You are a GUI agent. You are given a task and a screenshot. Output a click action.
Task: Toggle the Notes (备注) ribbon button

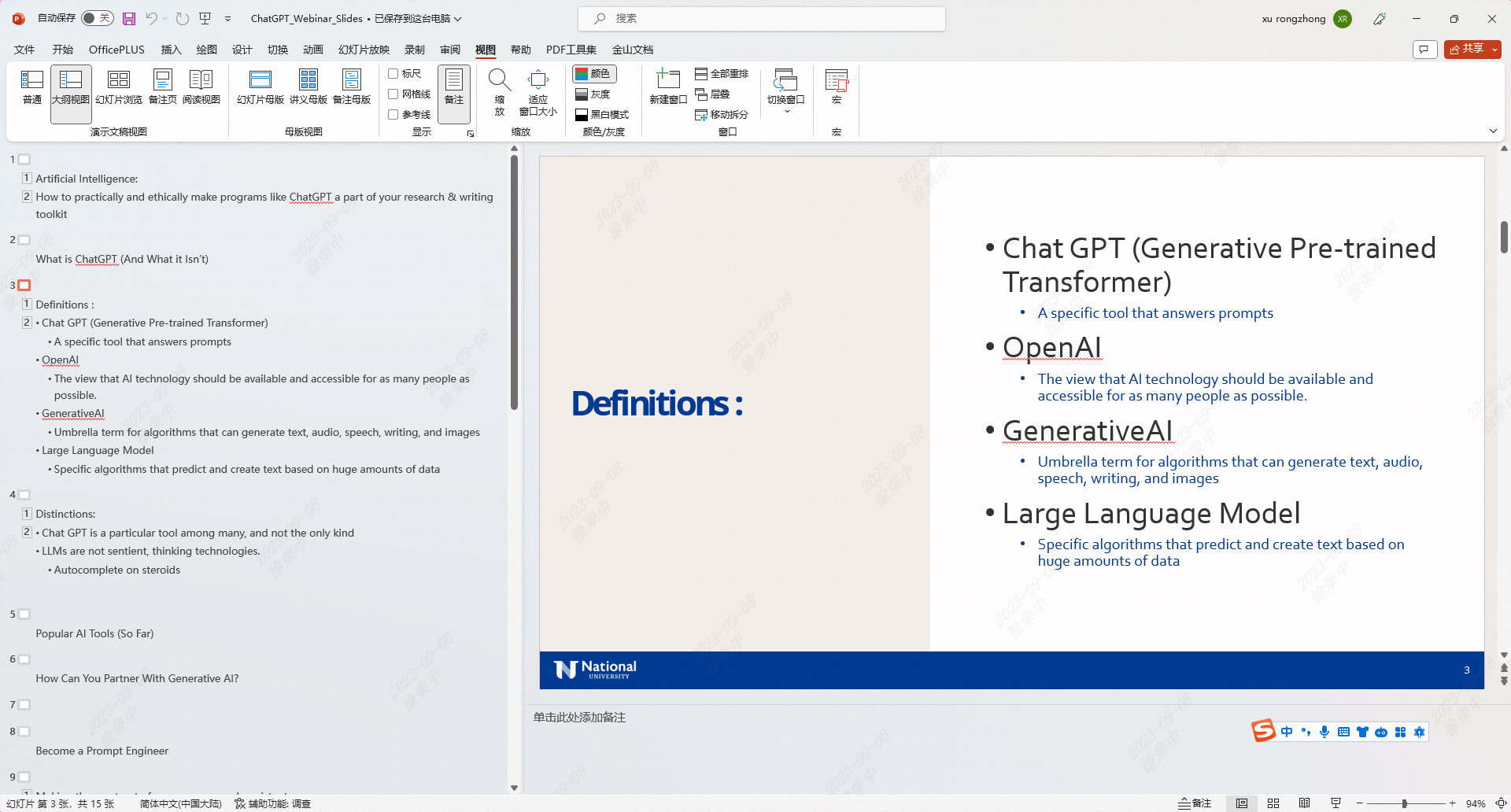pos(454,94)
